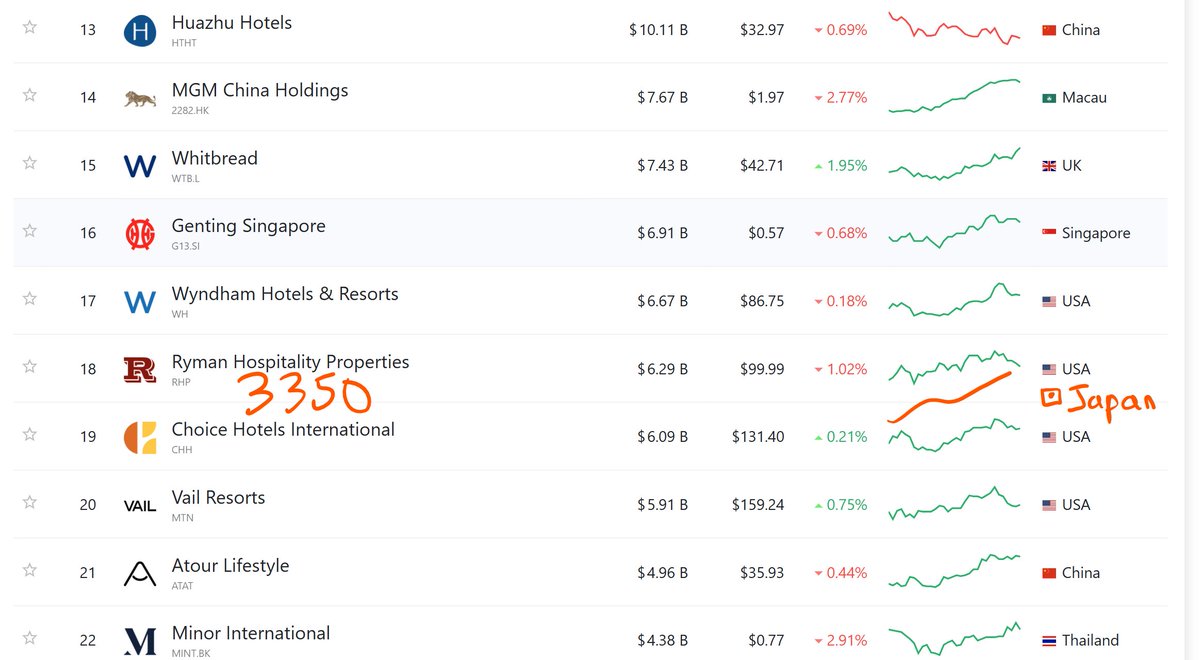Click the Thailand flag icon
The width and height of the screenshot is (1200, 660).
[1049, 641]
